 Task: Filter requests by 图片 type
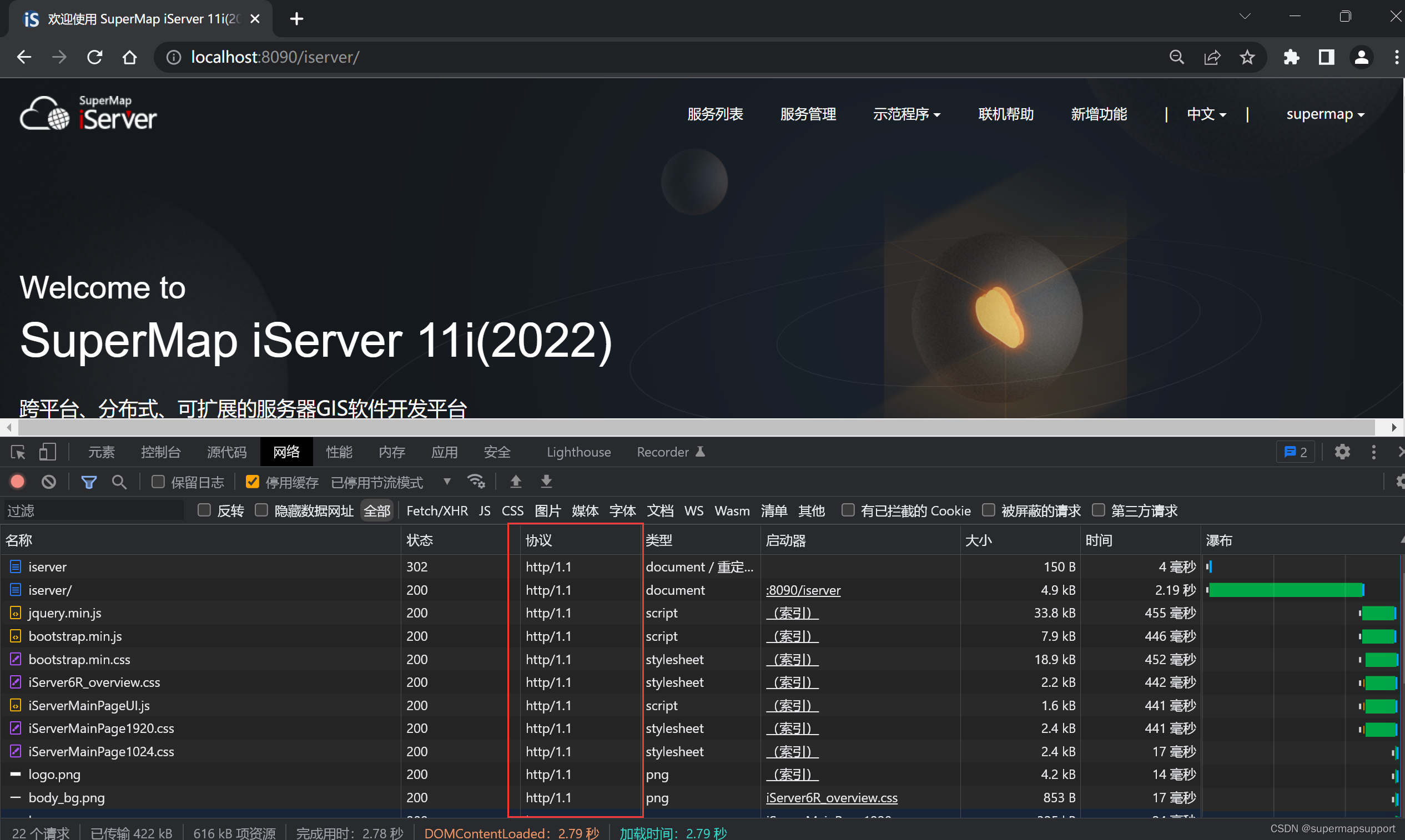[x=547, y=510]
